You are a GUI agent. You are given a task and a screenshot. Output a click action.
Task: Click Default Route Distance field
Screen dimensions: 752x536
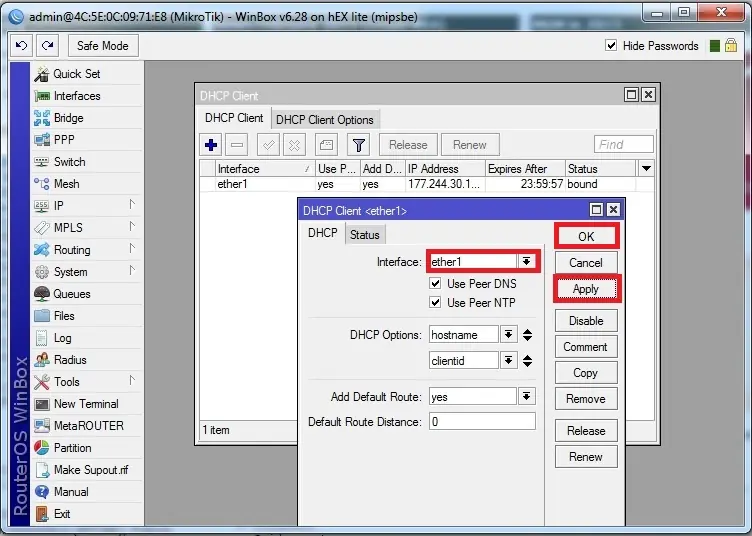482,421
